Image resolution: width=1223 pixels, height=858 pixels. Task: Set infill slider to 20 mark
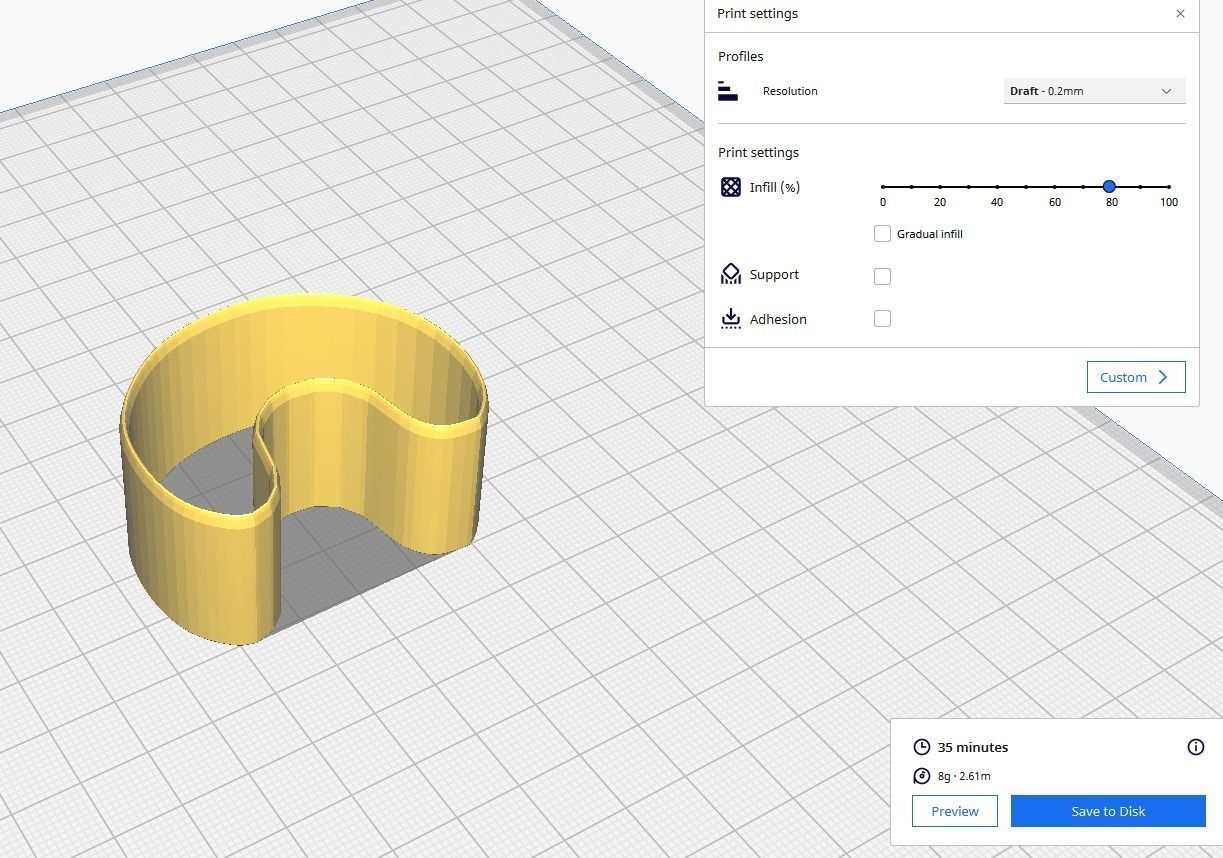point(940,187)
